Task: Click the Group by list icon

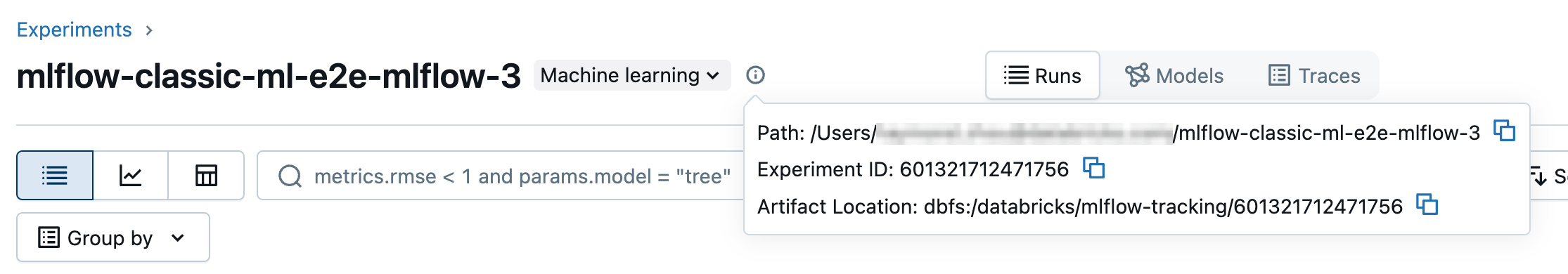Action: pos(49,237)
